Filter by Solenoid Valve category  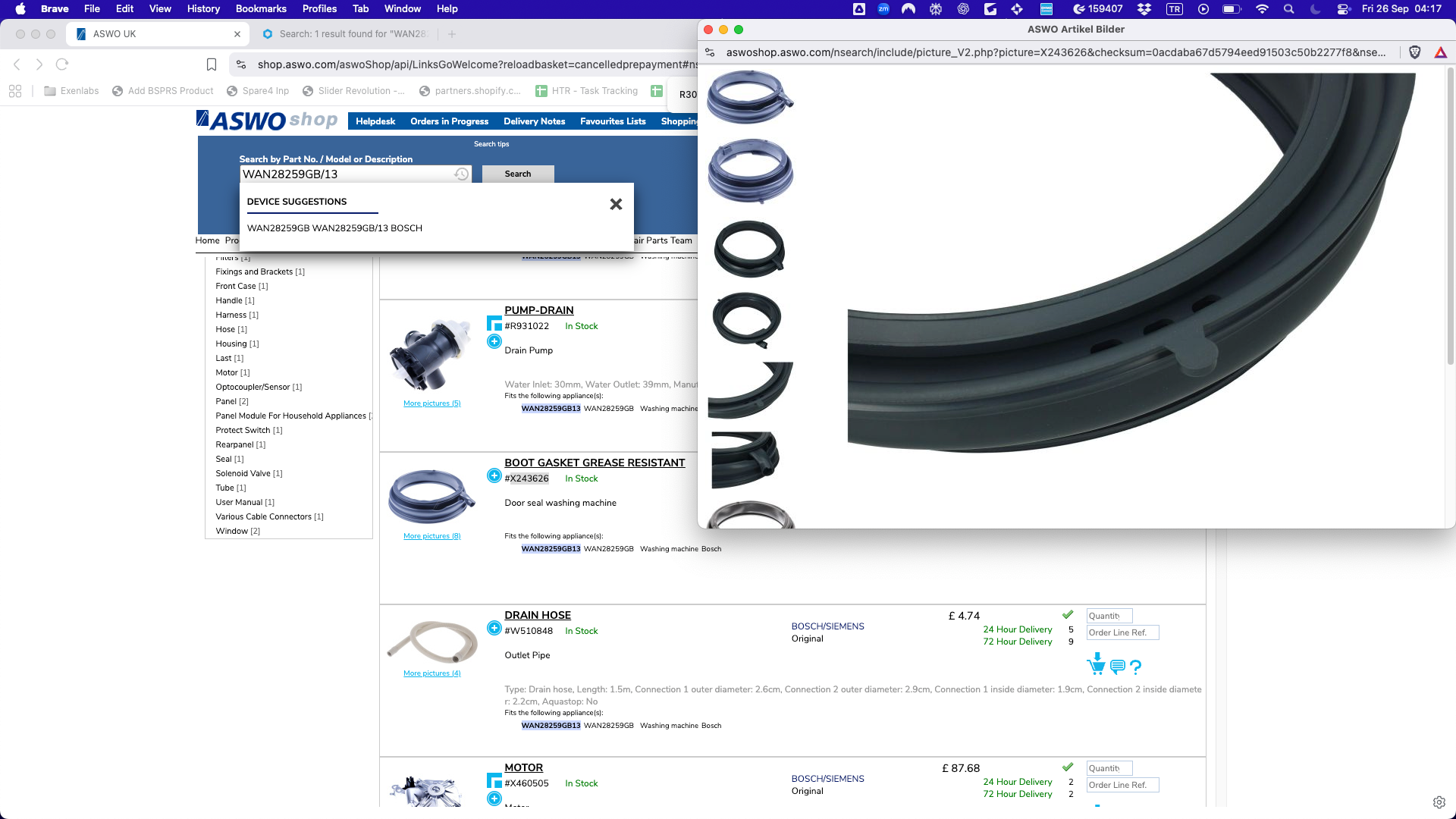(243, 473)
